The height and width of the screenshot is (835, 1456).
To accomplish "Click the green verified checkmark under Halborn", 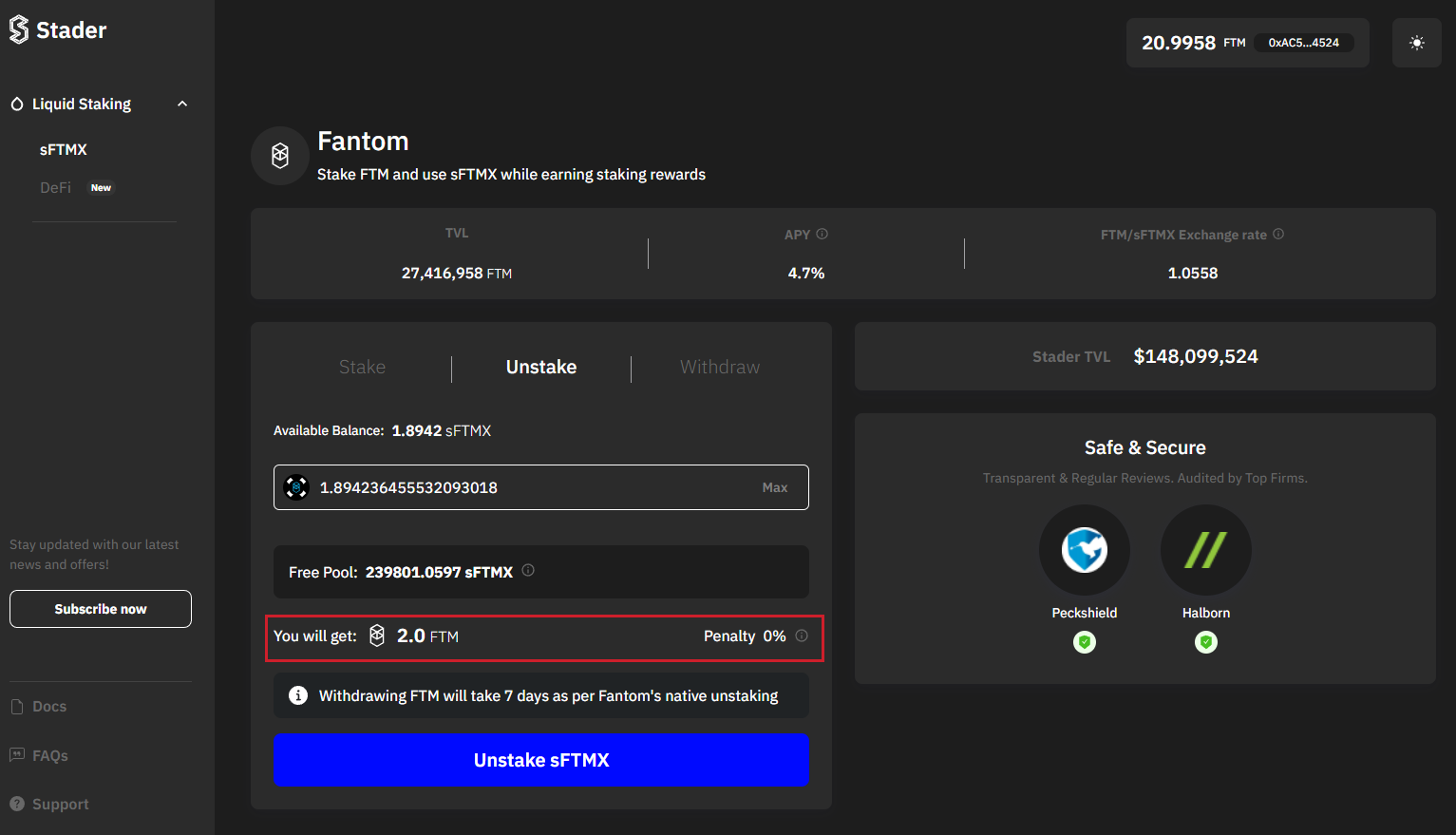I will click(1205, 642).
